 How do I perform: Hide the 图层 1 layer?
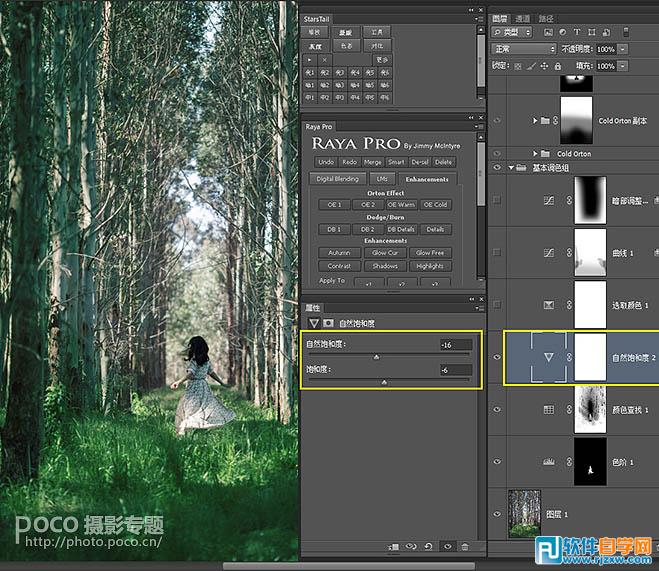click(497, 514)
